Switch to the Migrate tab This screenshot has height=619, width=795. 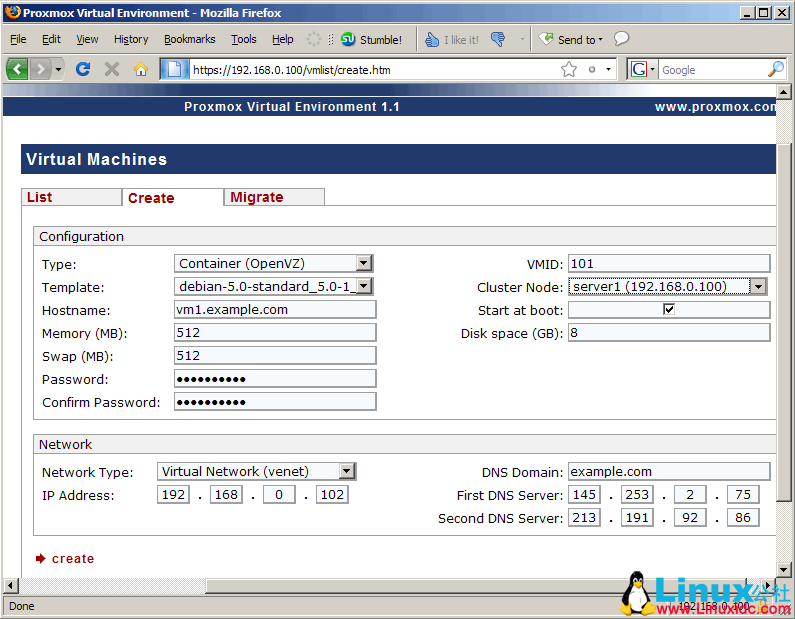click(x=257, y=197)
